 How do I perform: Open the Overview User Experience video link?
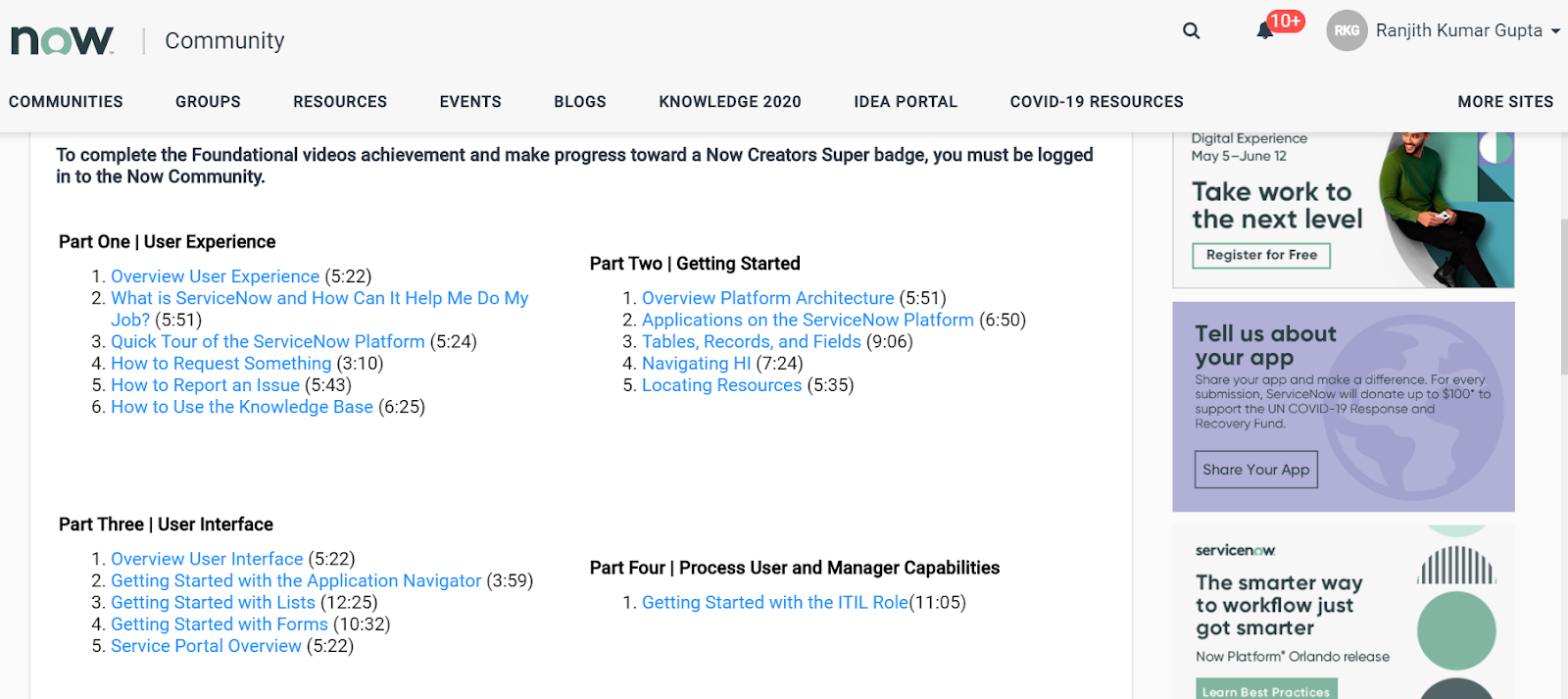[x=215, y=276]
